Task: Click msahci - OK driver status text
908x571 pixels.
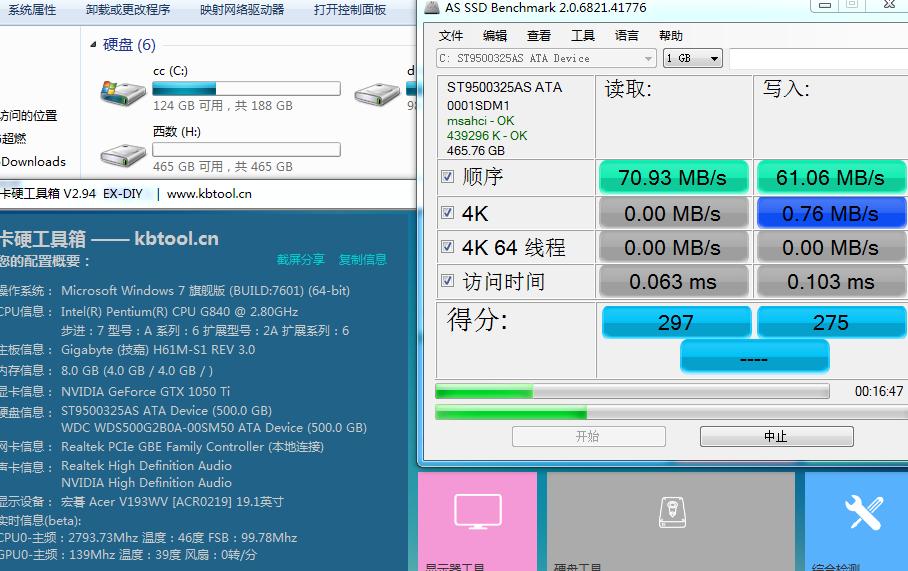Action: pos(480,121)
